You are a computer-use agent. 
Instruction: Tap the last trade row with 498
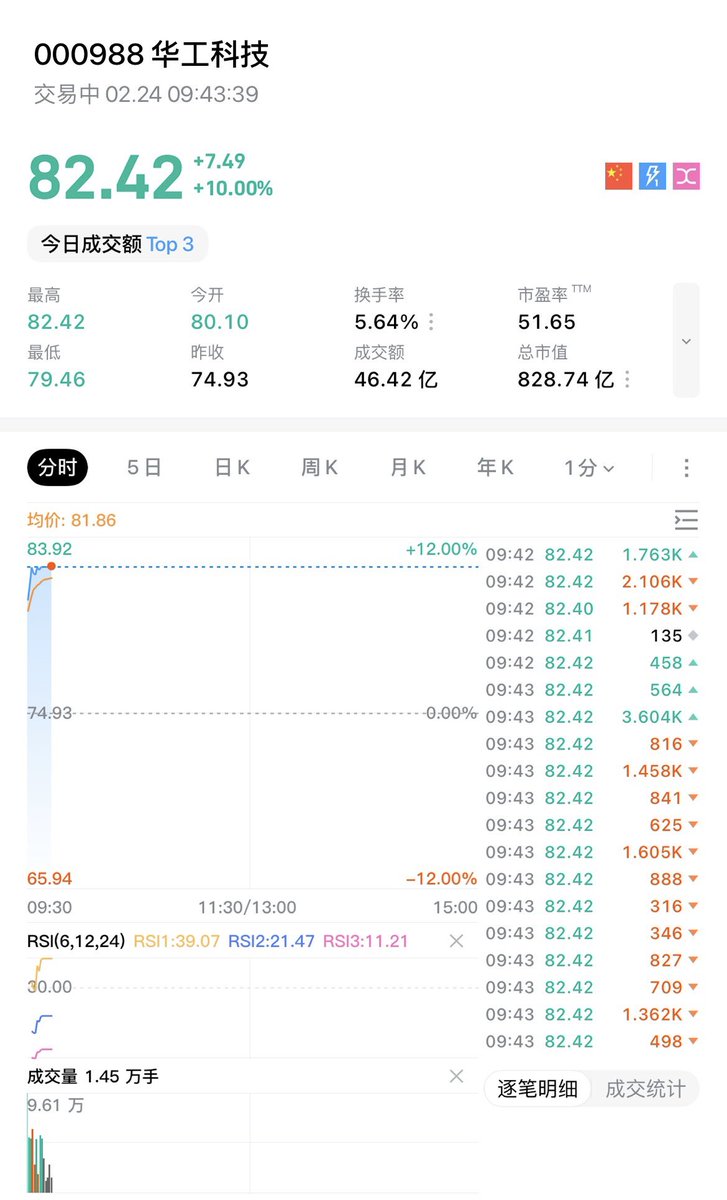592,1041
